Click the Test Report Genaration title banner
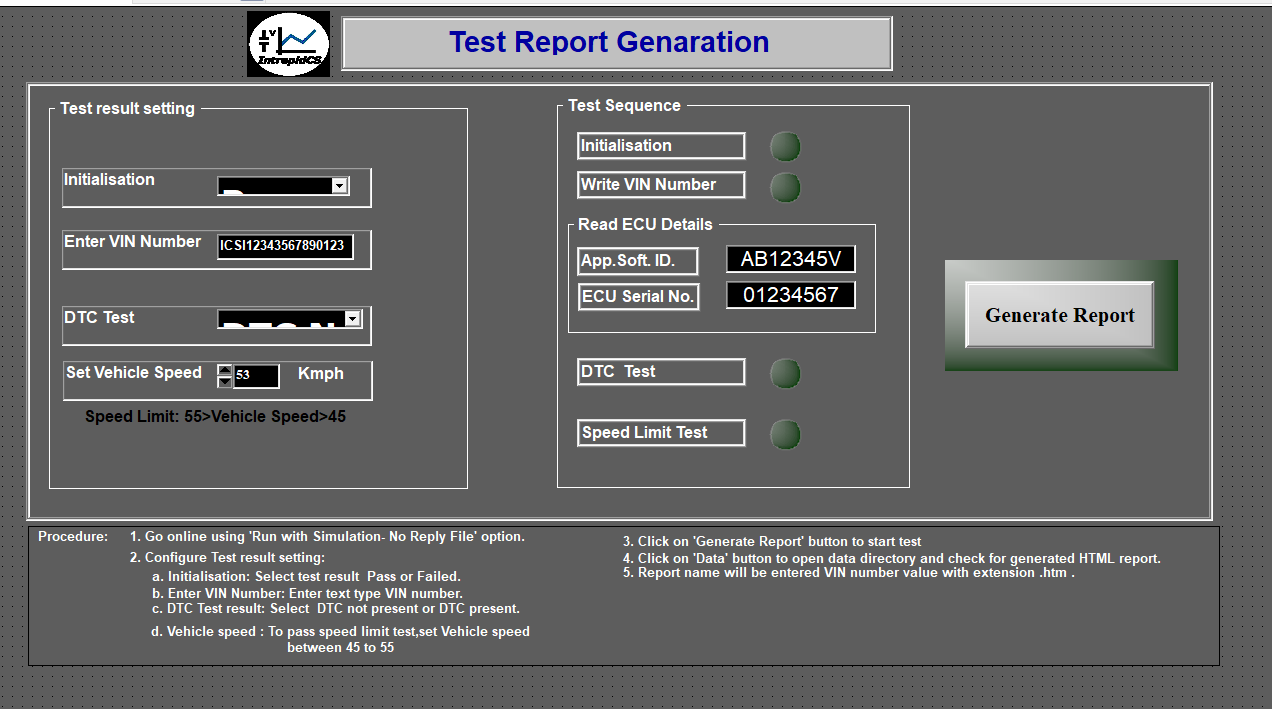This screenshot has width=1272, height=709. click(616, 43)
